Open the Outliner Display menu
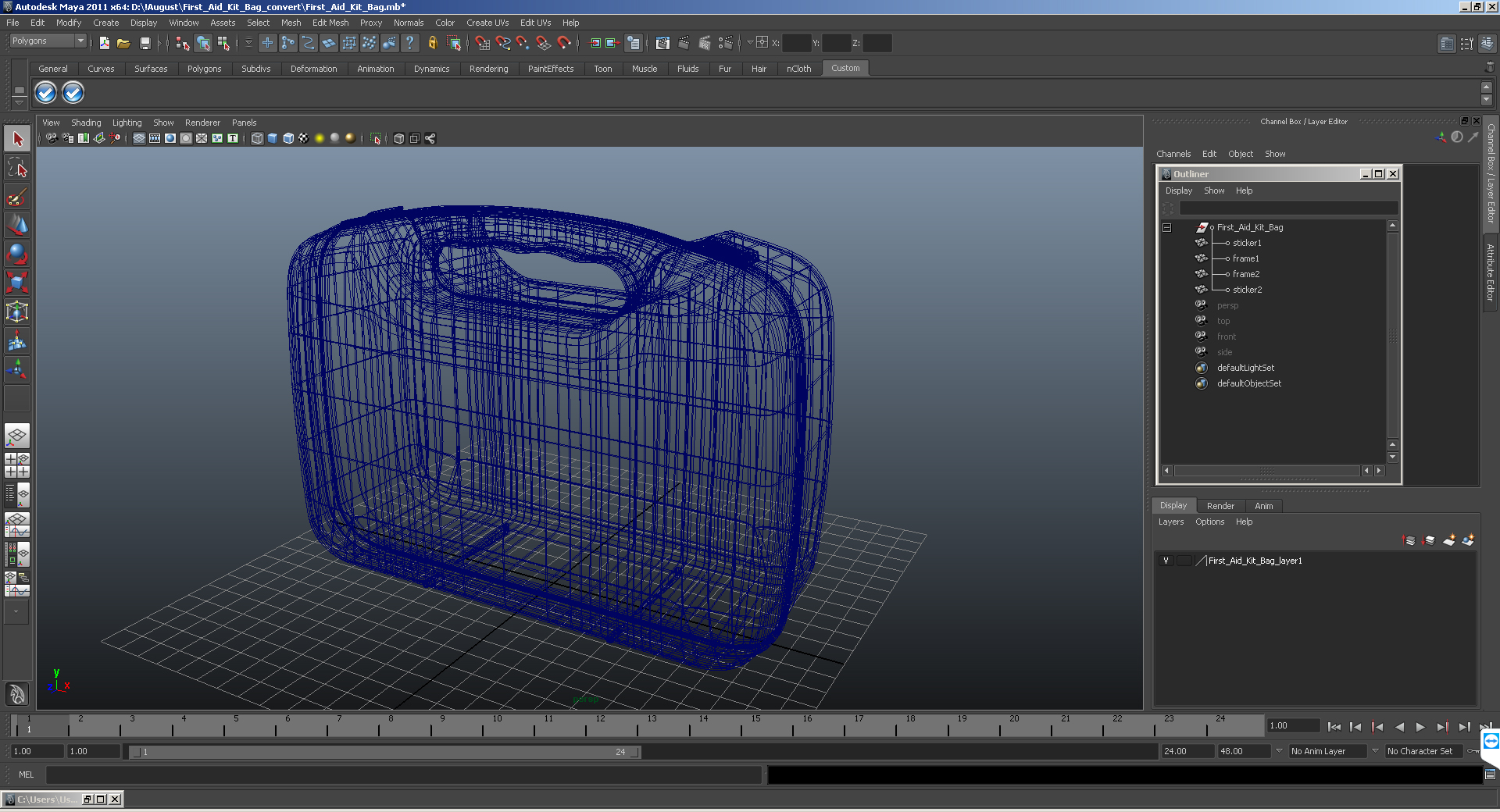 (x=1178, y=191)
